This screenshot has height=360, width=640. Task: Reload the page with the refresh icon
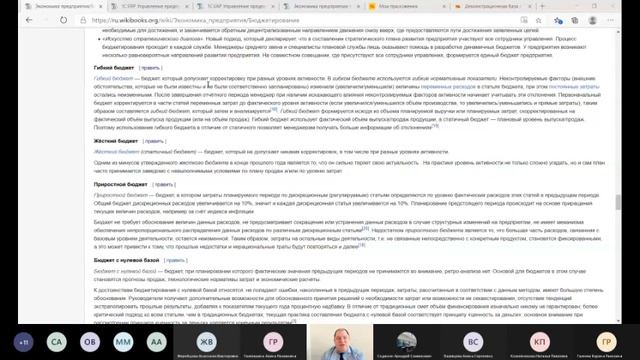[63, 20]
